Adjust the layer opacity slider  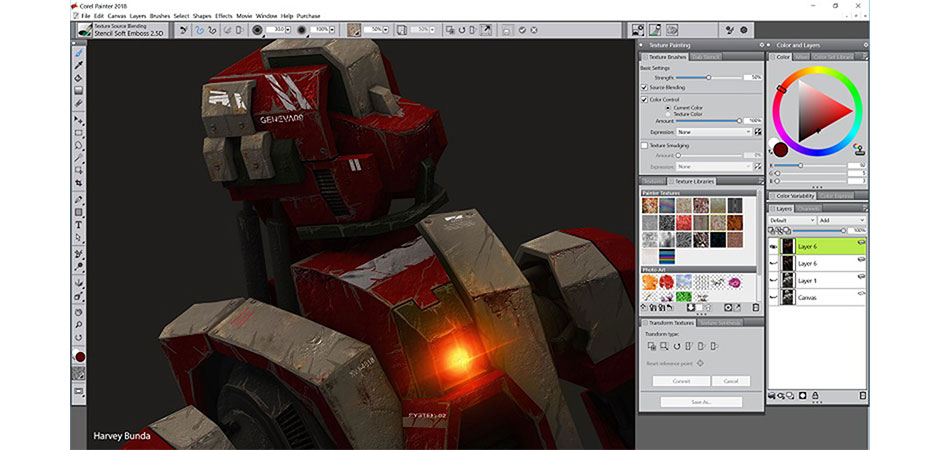(818, 230)
